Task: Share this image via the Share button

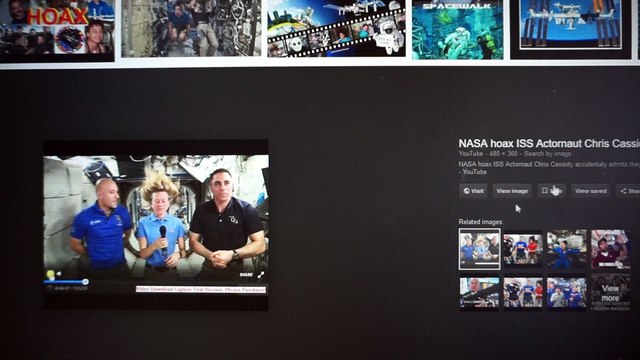Action: click(629, 191)
